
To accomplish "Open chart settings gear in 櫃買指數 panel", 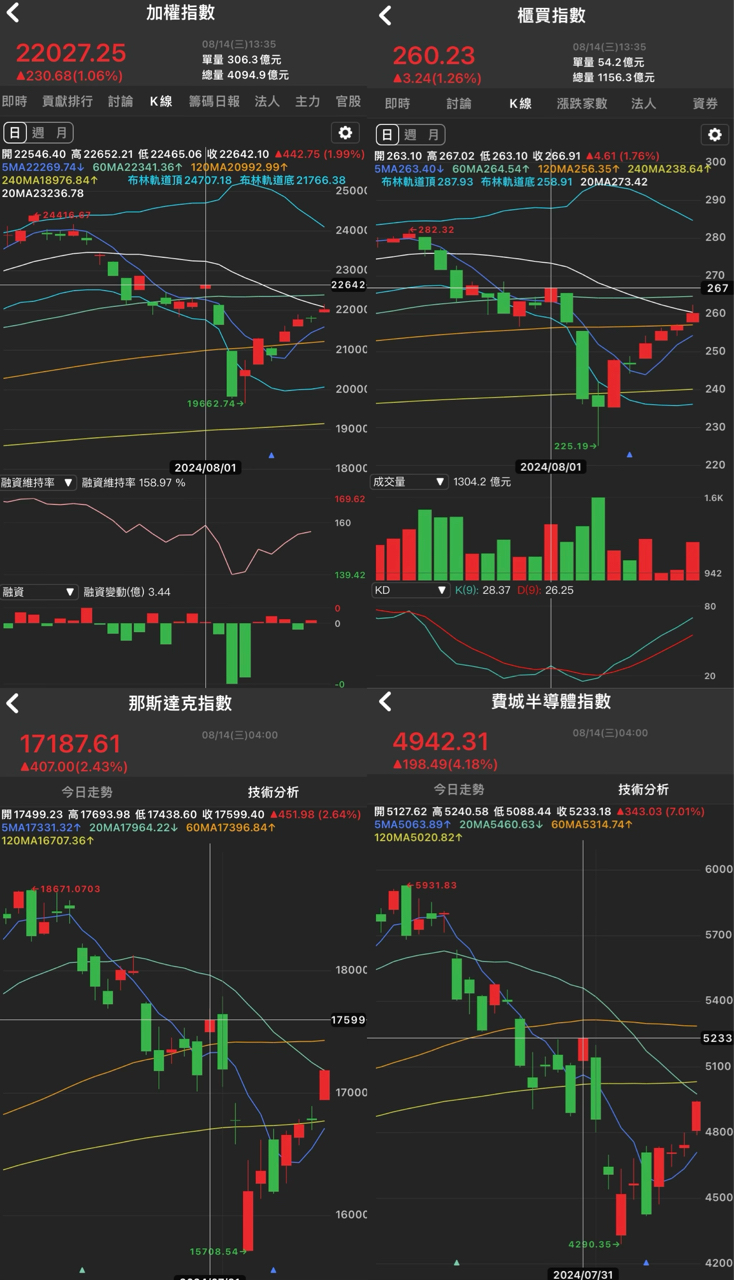I will [x=714, y=135].
